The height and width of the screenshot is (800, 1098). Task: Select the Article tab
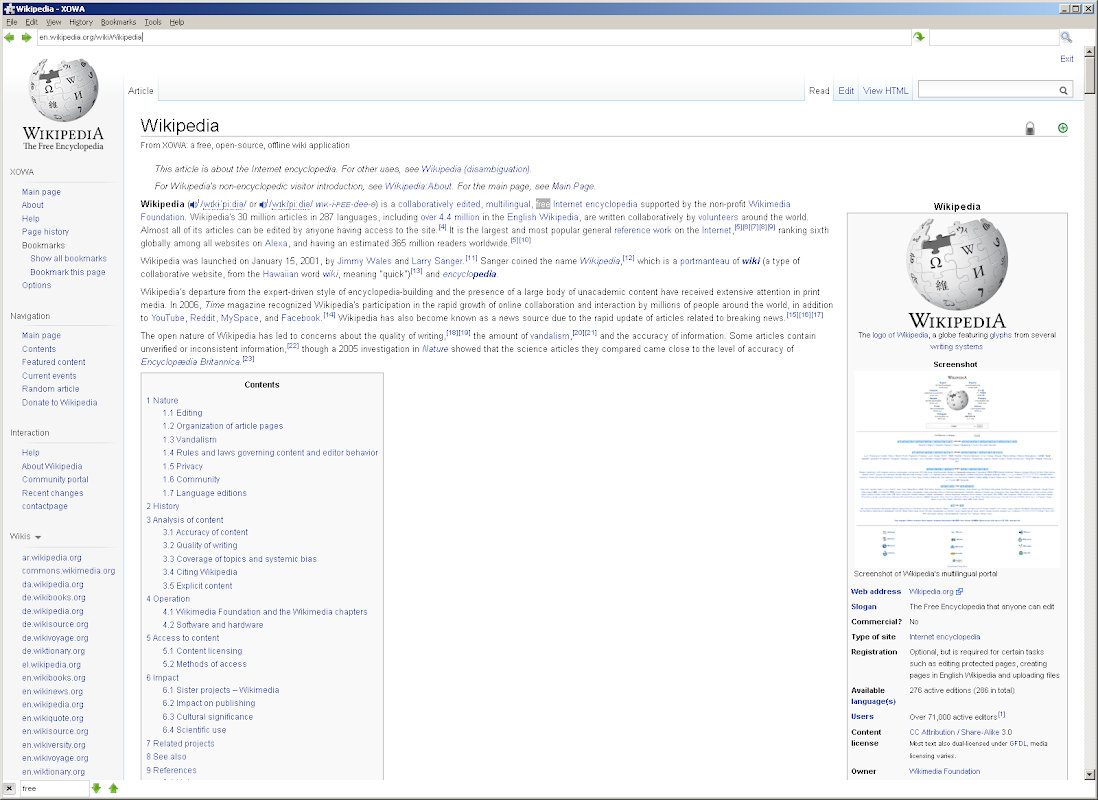(x=141, y=91)
